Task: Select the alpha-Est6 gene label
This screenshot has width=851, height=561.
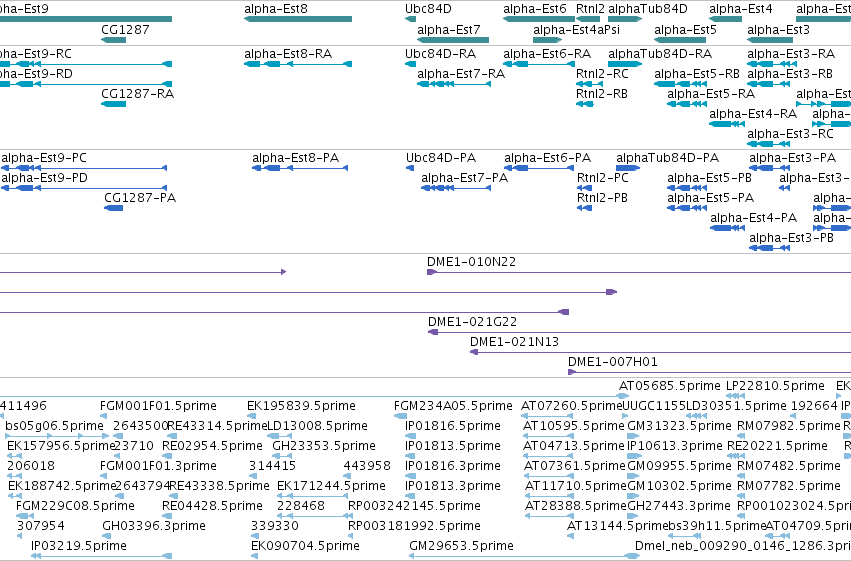Action: (535, 9)
